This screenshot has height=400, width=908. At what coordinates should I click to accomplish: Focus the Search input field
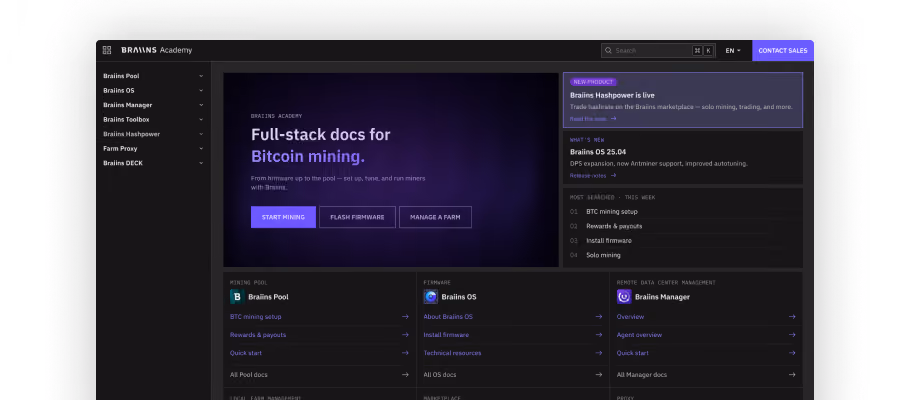(658, 50)
